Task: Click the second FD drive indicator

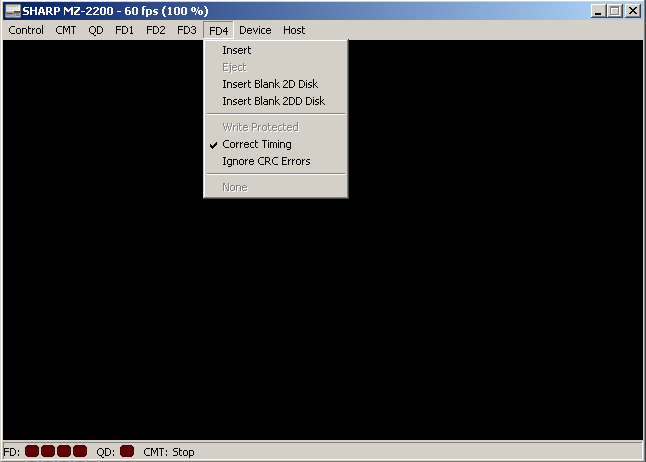Action: click(x=48, y=451)
